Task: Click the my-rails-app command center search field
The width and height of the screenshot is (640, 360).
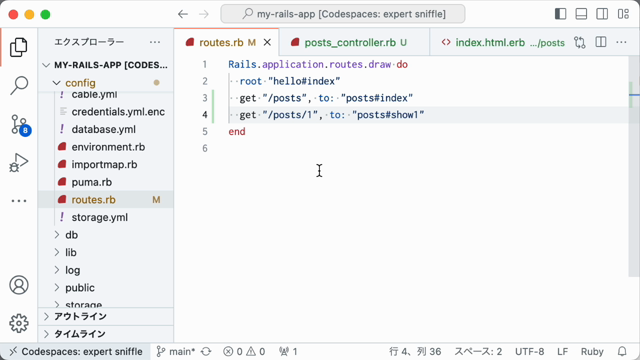Action: [343, 14]
